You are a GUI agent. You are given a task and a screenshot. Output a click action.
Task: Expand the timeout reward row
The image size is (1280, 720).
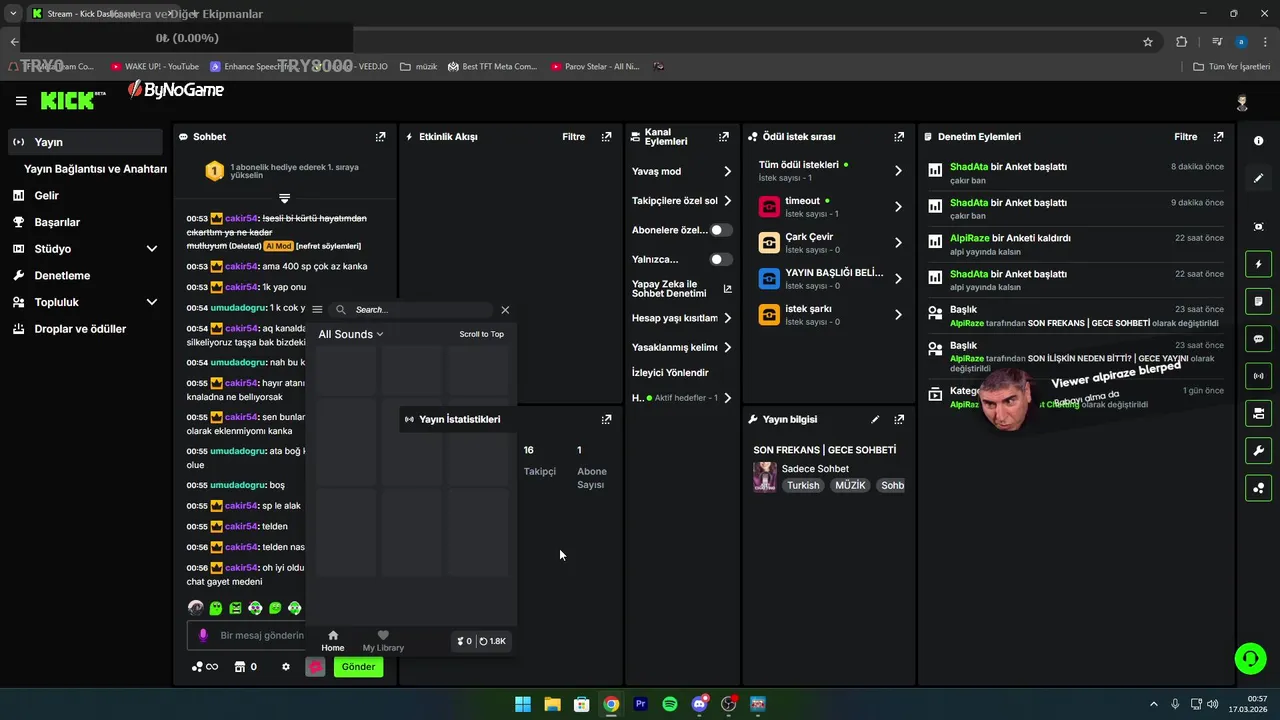coord(898,207)
